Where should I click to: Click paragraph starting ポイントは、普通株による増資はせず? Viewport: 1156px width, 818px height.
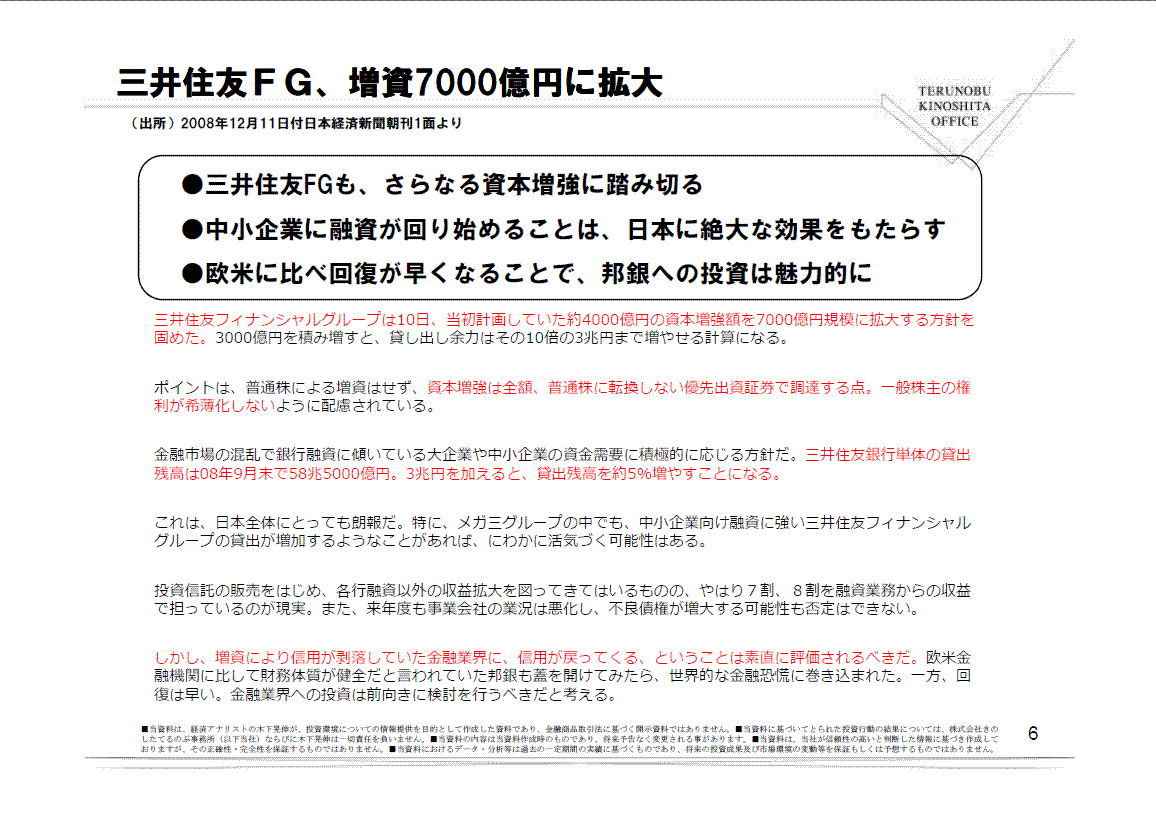coord(562,396)
